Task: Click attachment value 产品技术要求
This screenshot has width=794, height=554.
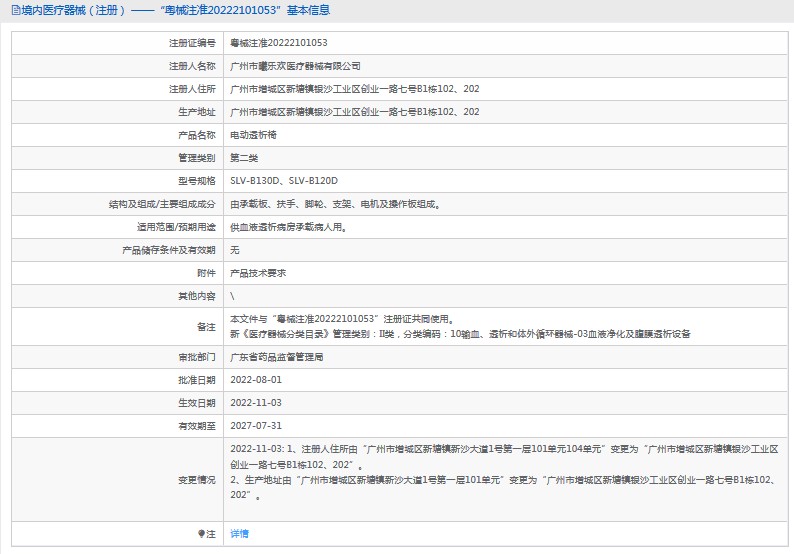Action: (x=258, y=273)
